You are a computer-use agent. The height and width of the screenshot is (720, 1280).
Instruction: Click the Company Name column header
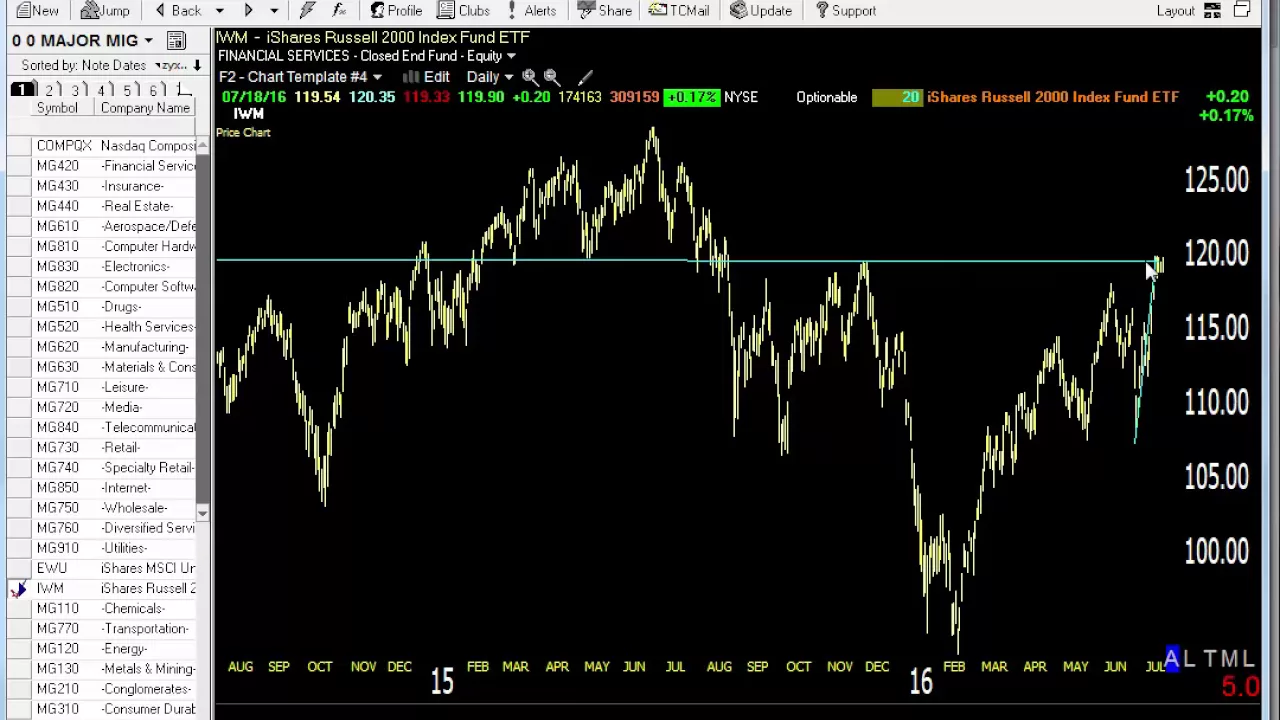[x=145, y=108]
